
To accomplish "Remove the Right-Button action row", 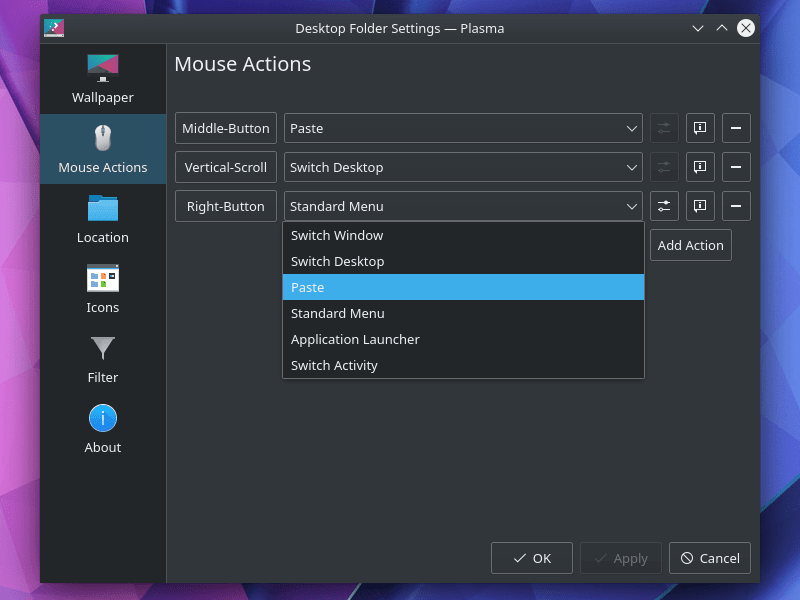I will click(x=736, y=206).
